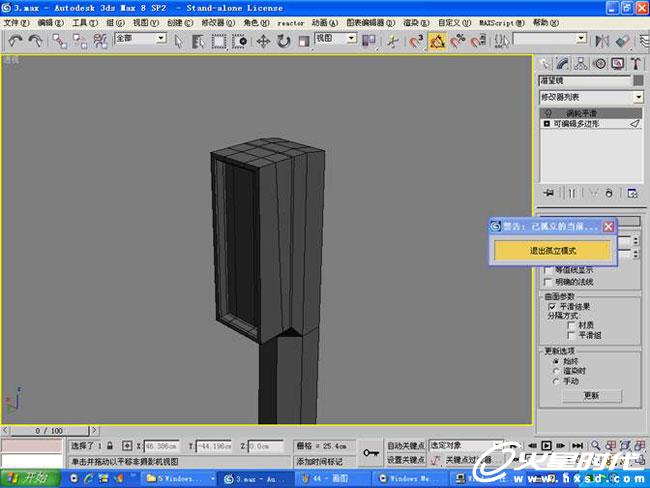Expand the 可编辑多边形 plus box
The height and width of the screenshot is (488, 650).
click(x=546, y=124)
